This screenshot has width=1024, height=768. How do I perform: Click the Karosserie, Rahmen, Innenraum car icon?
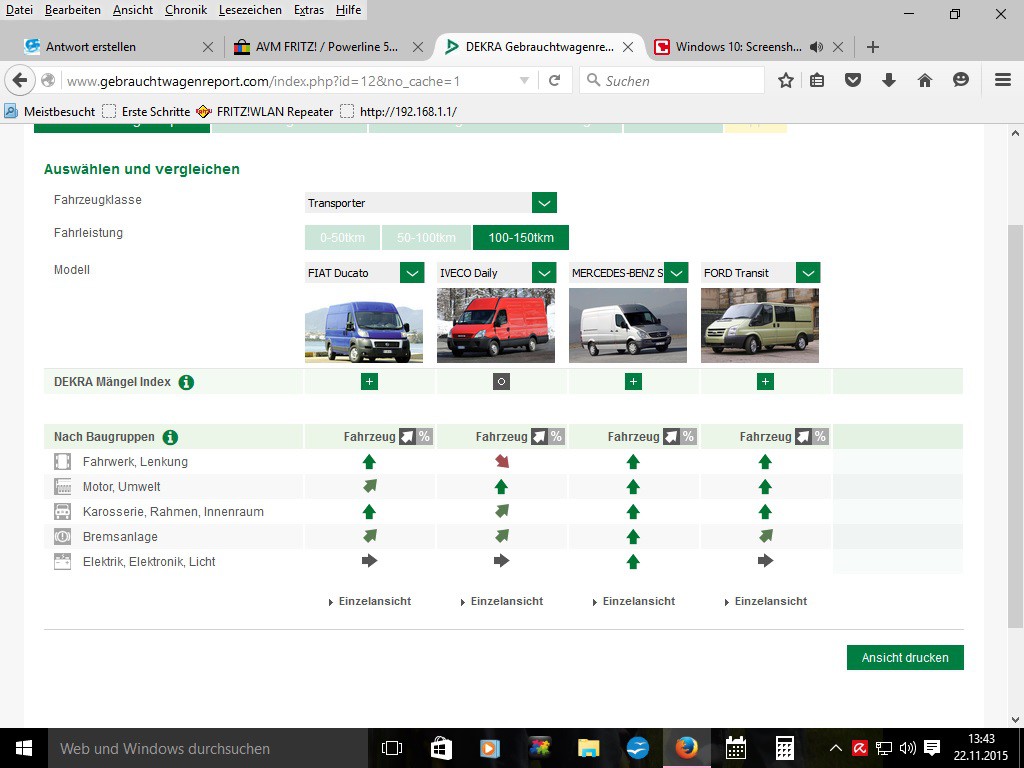pyautogui.click(x=62, y=511)
